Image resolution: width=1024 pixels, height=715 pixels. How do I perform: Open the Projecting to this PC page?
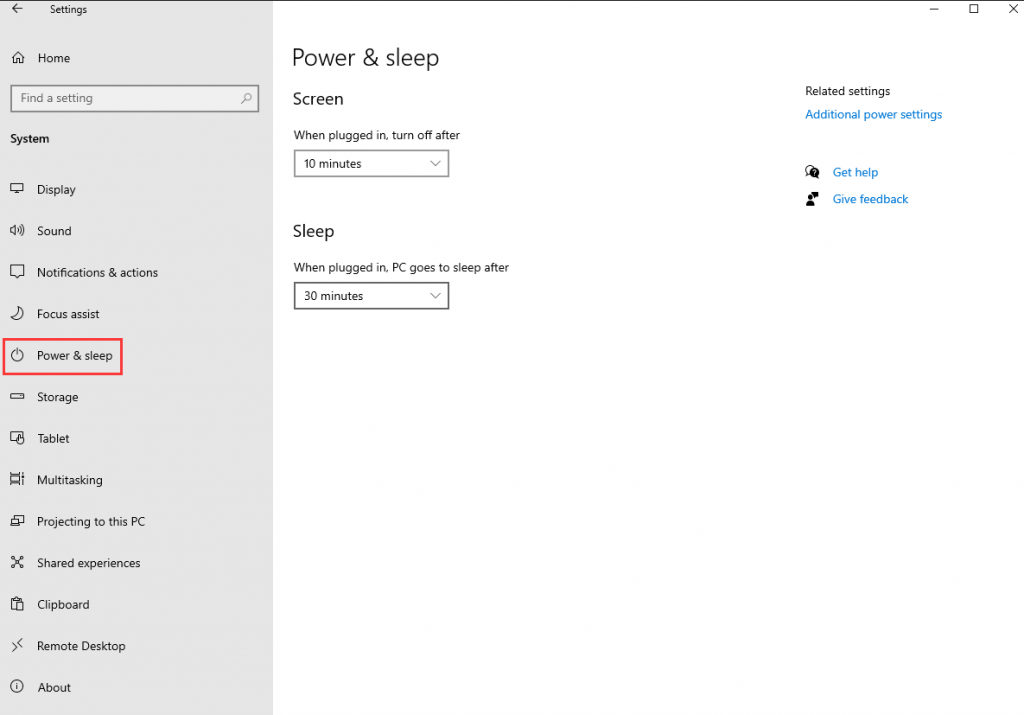[x=90, y=522]
